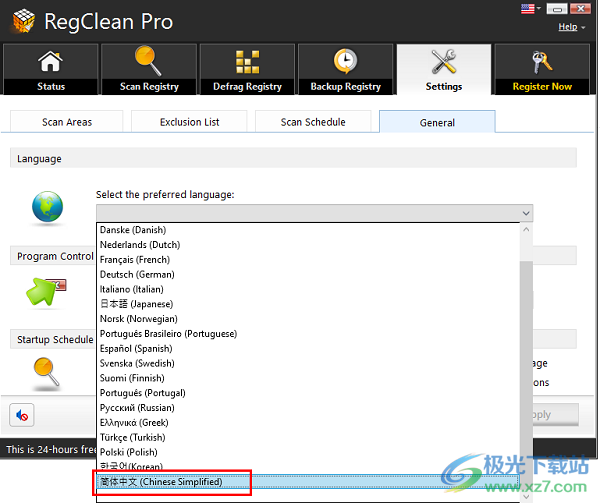600x503 pixels.
Task: Click the language list scroll up arrow
Action: 526,230
